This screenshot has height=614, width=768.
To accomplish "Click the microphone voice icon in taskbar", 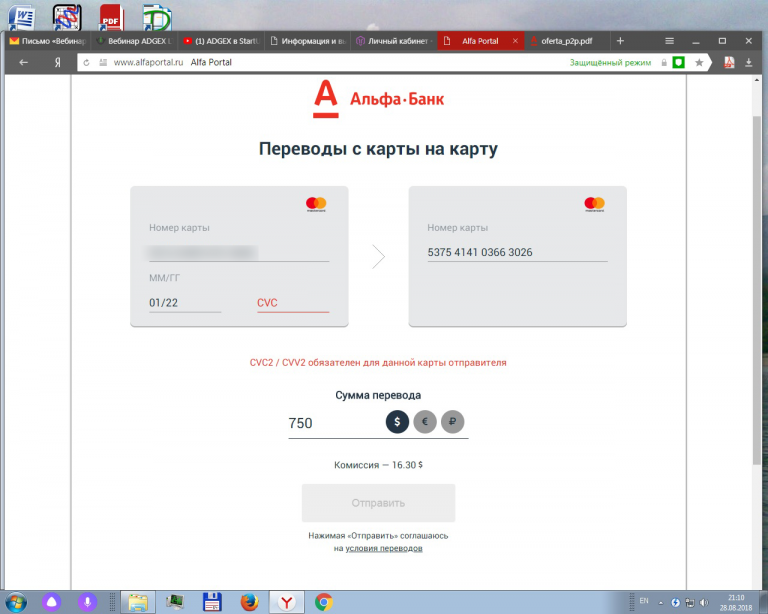I will [x=87, y=602].
